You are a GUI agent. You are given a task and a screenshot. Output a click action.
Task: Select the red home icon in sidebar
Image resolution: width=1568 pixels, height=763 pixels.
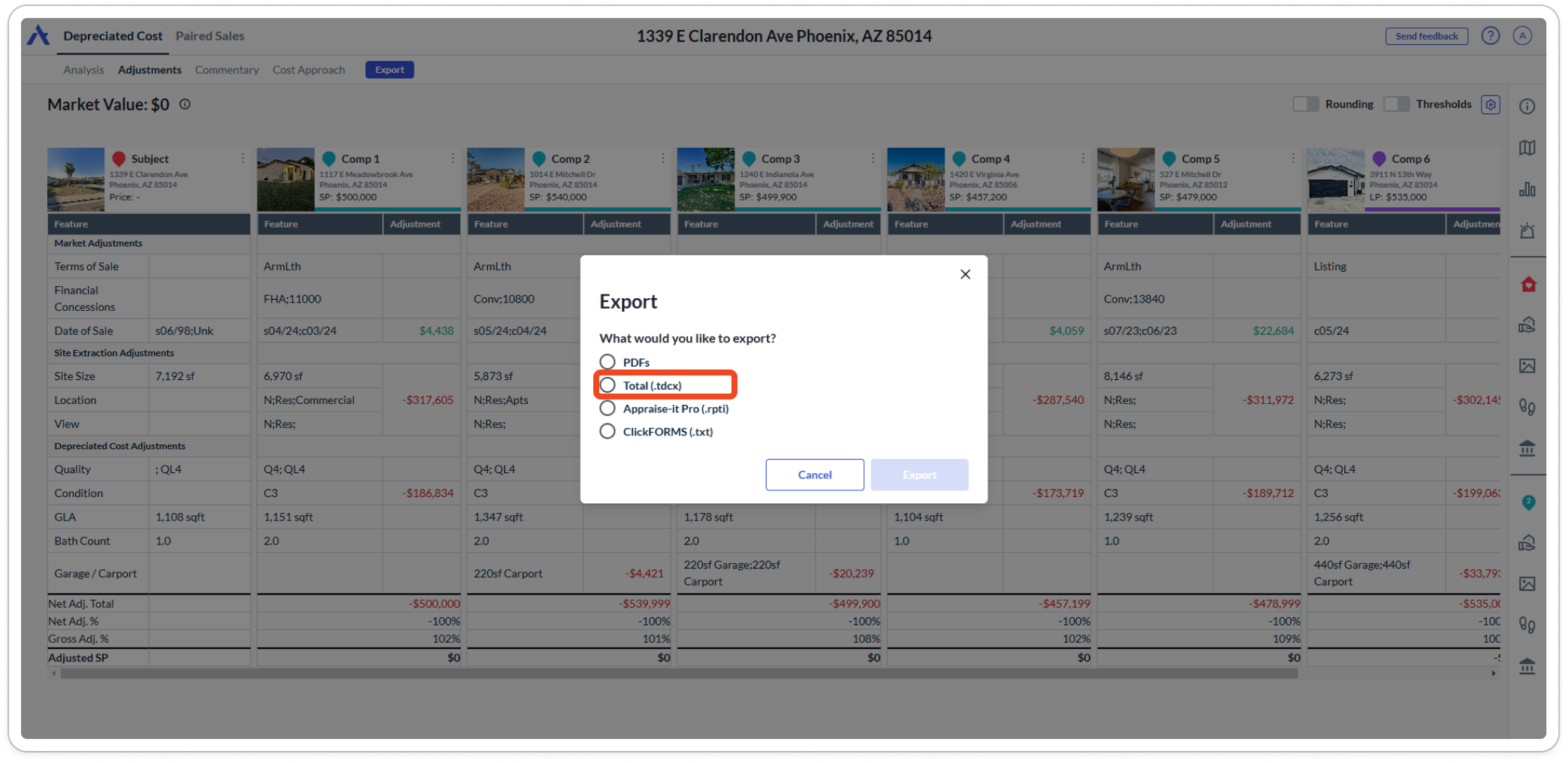tap(1528, 284)
